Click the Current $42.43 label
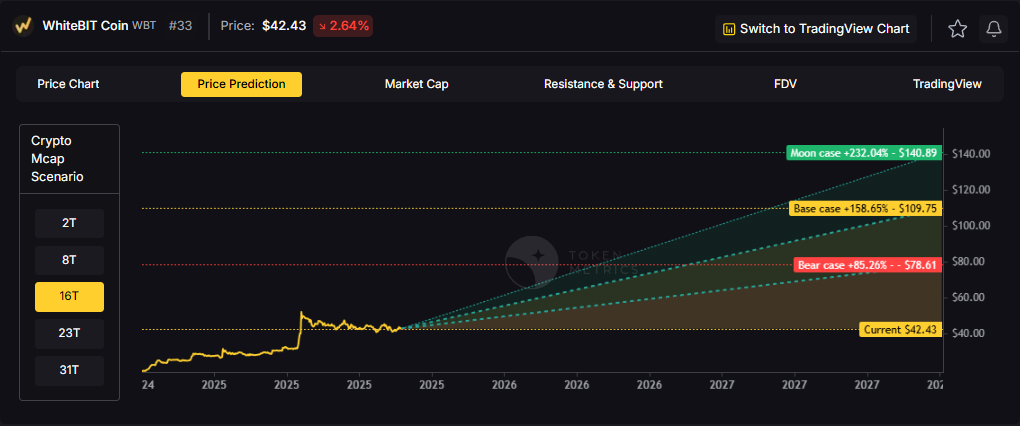Screen dimensions: 1020x426 (x=900, y=330)
